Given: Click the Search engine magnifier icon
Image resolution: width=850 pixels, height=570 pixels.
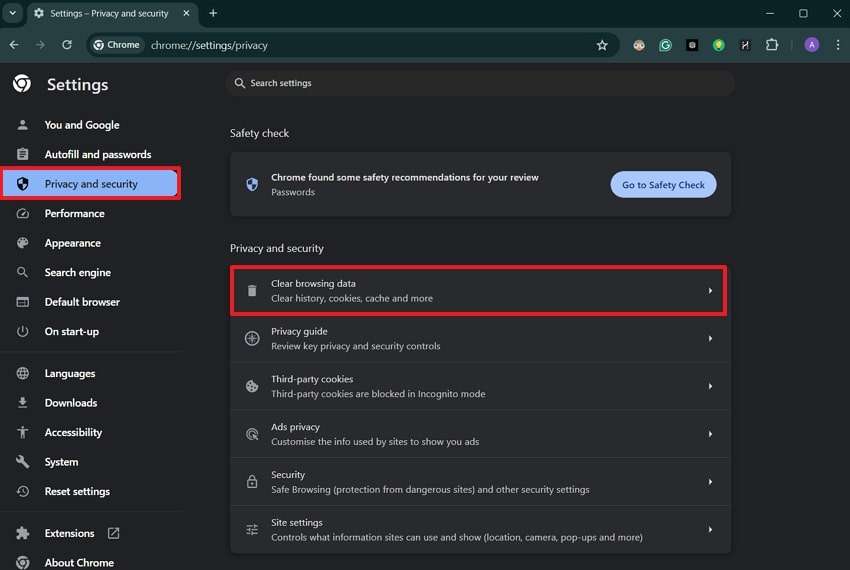Looking at the screenshot, I should tap(22, 272).
